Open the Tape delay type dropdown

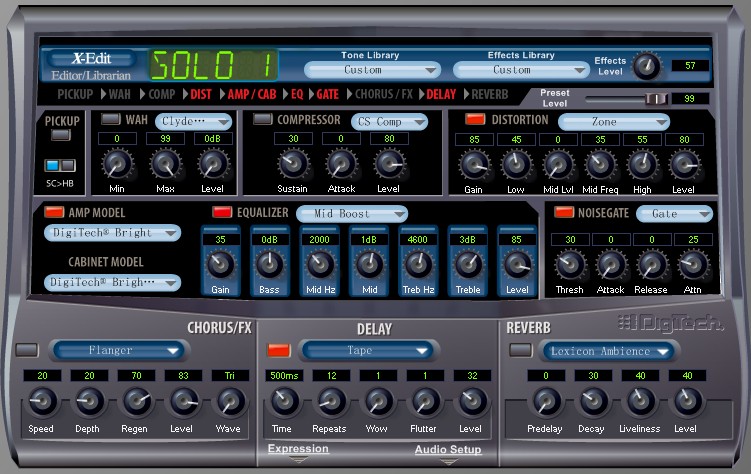(x=367, y=350)
